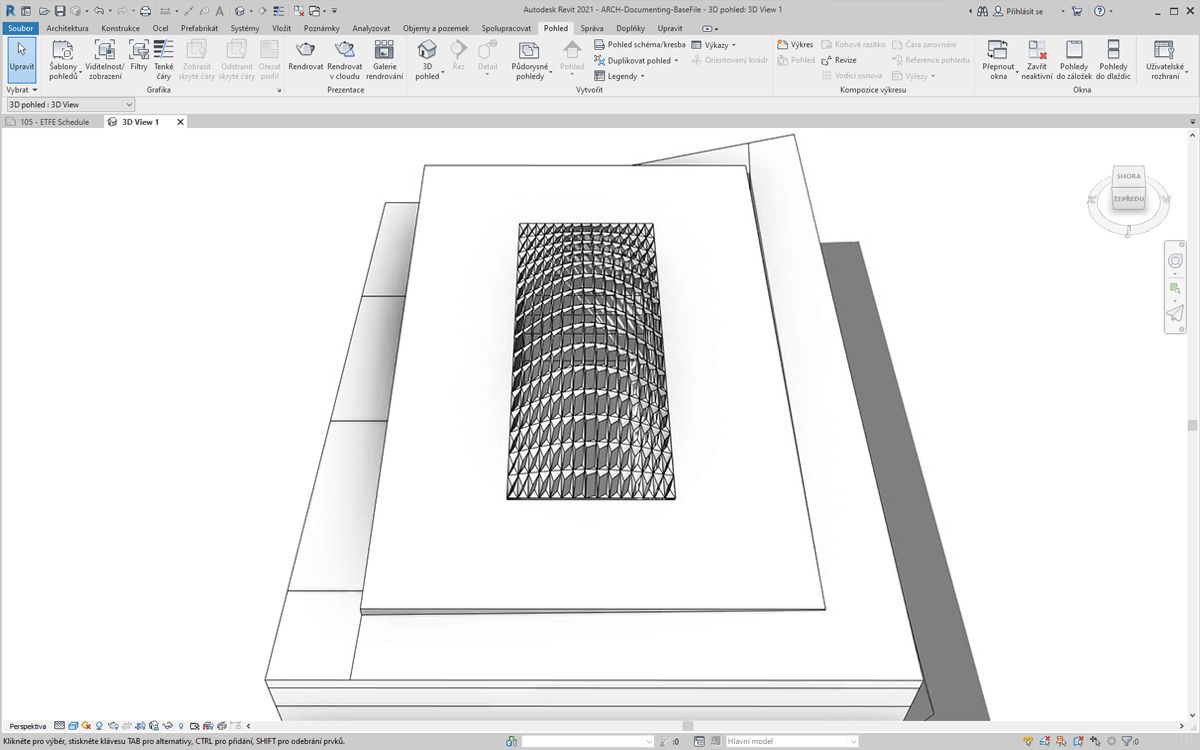Open the Help question mark icon
The image size is (1200, 750).
(x=1100, y=10)
